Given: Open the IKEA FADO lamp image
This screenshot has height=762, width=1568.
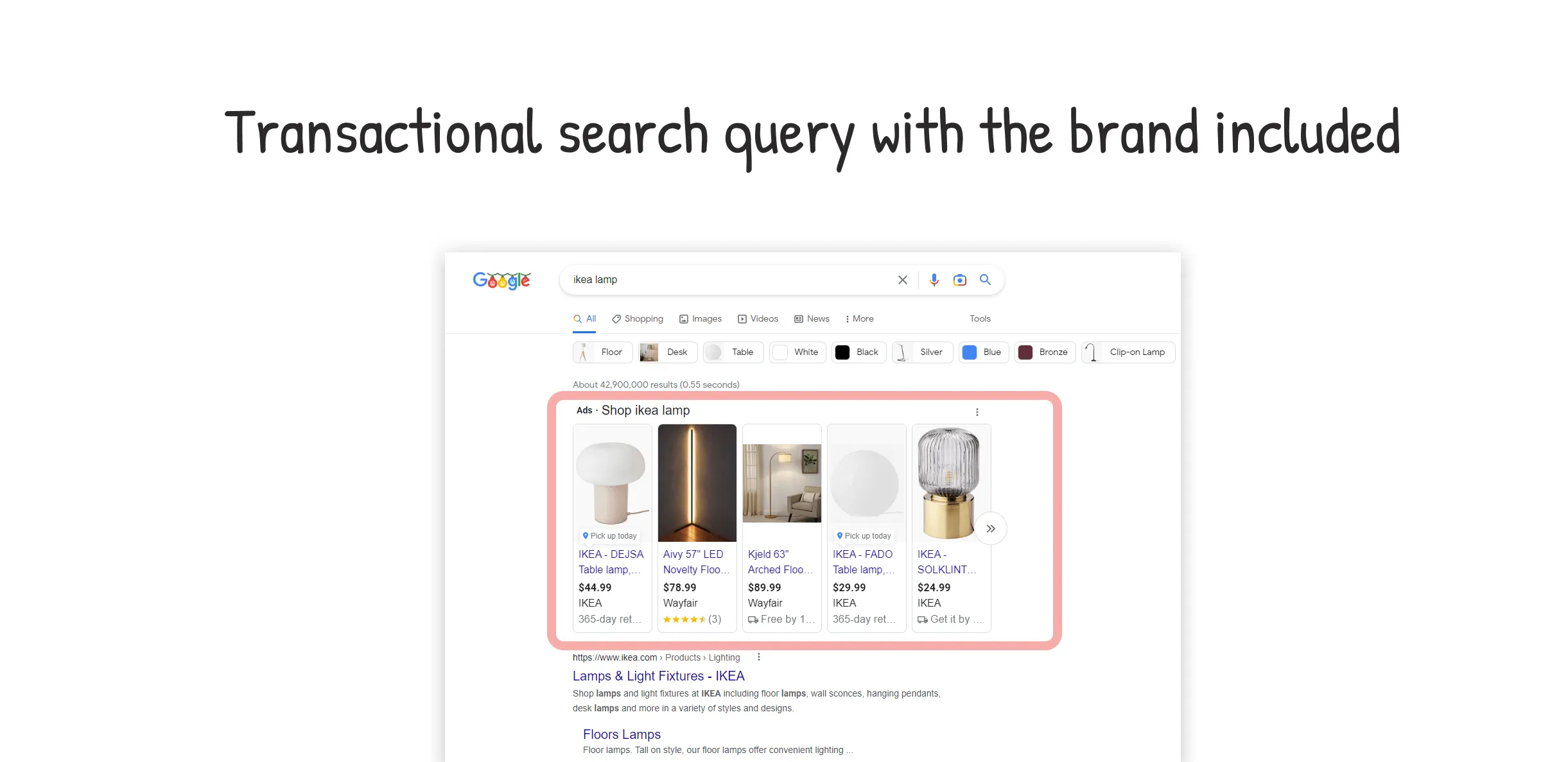Looking at the screenshot, I should click(867, 483).
